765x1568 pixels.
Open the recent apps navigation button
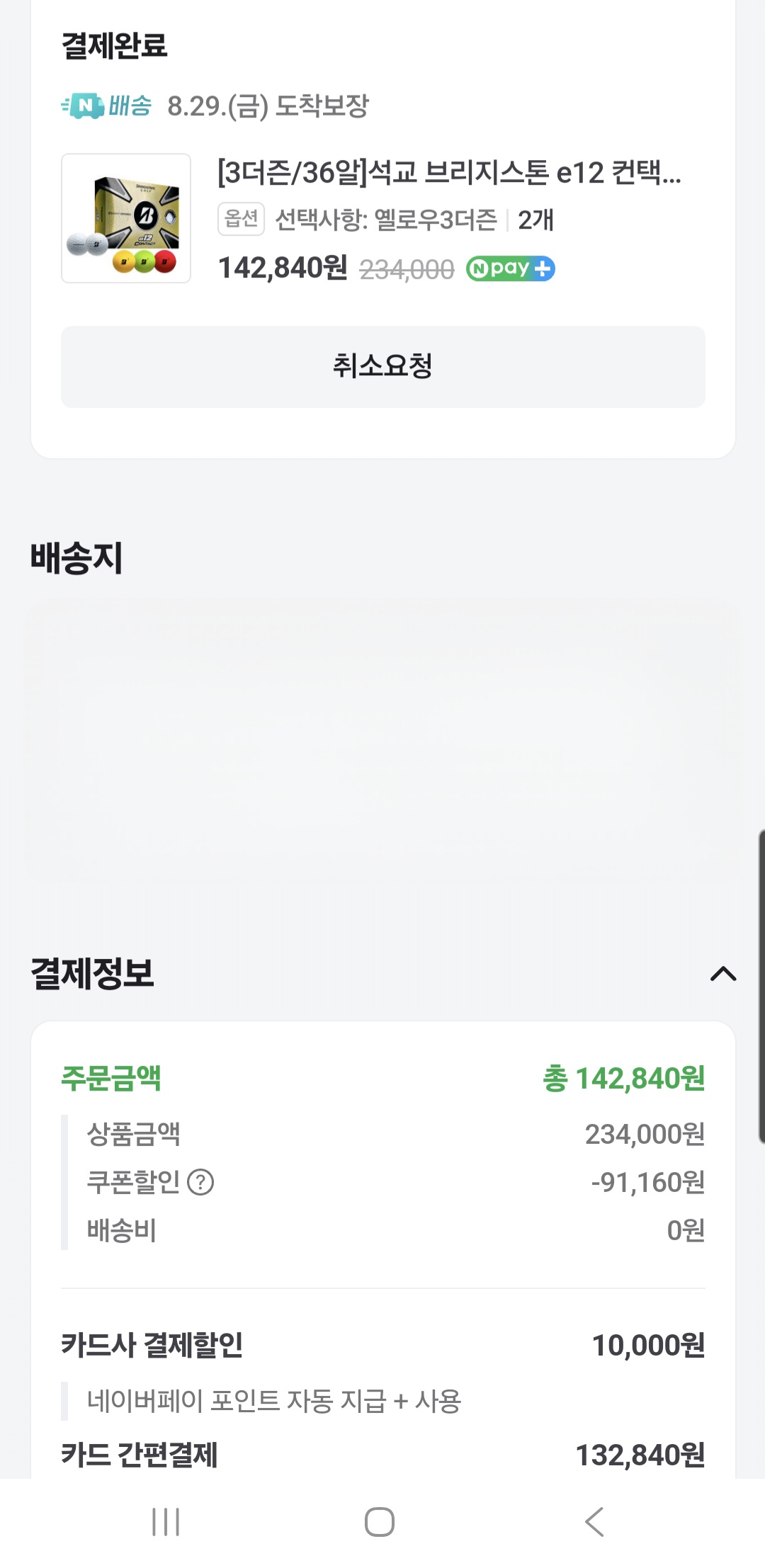point(166,1521)
